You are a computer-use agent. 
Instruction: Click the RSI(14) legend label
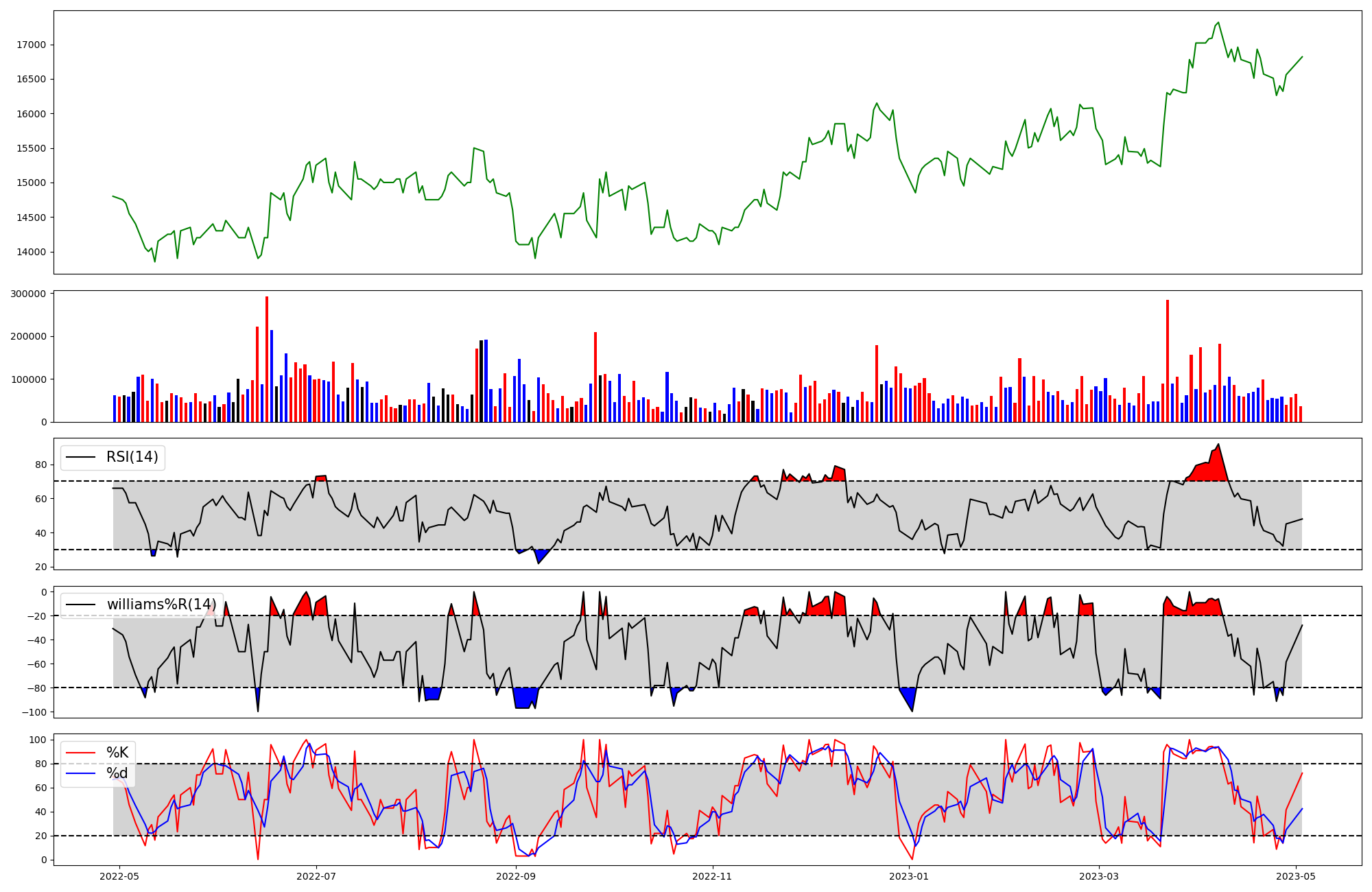pyautogui.click(x=132, y=457)
